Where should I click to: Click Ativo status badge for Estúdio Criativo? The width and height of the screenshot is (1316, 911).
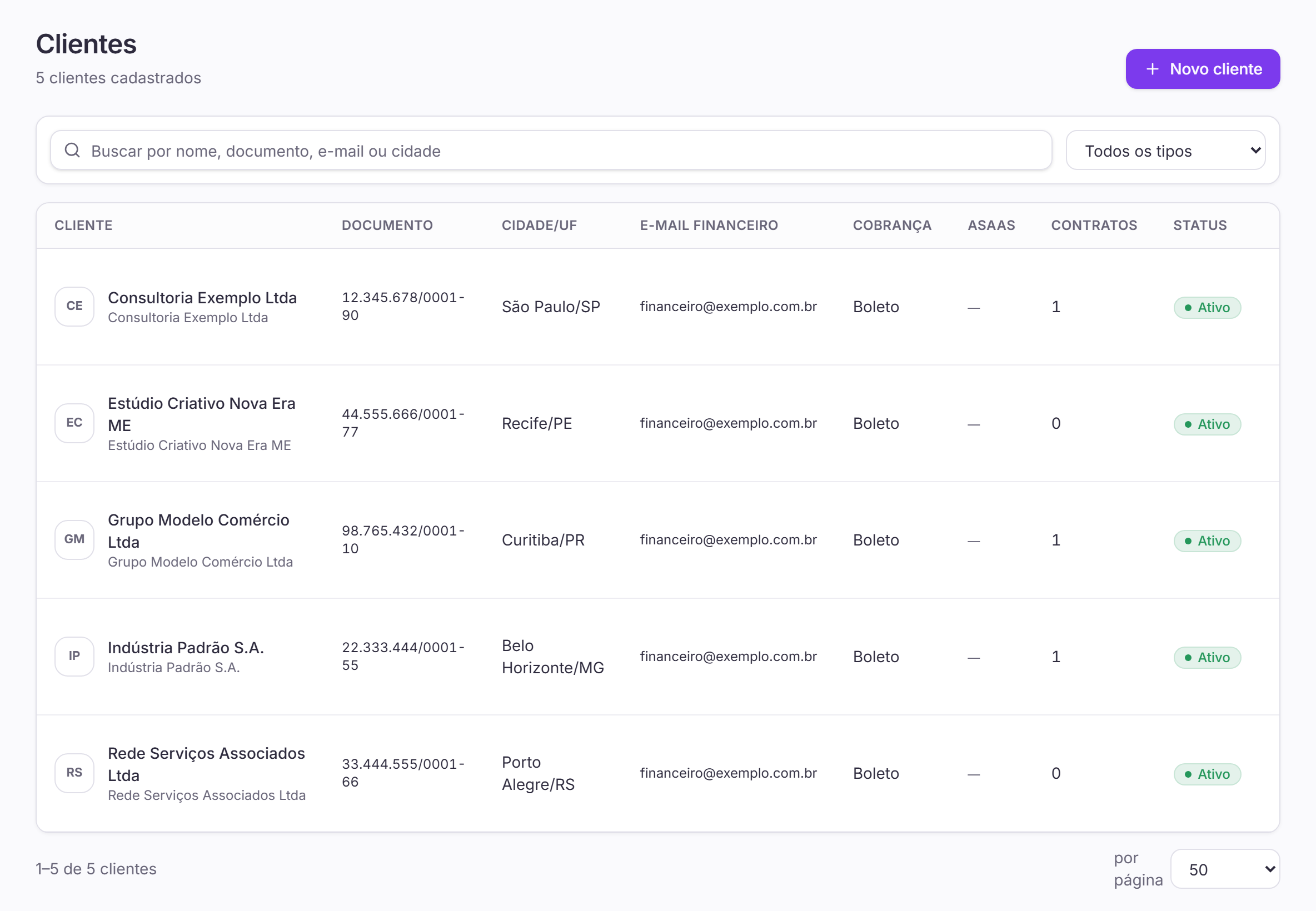pos(1207,424)
